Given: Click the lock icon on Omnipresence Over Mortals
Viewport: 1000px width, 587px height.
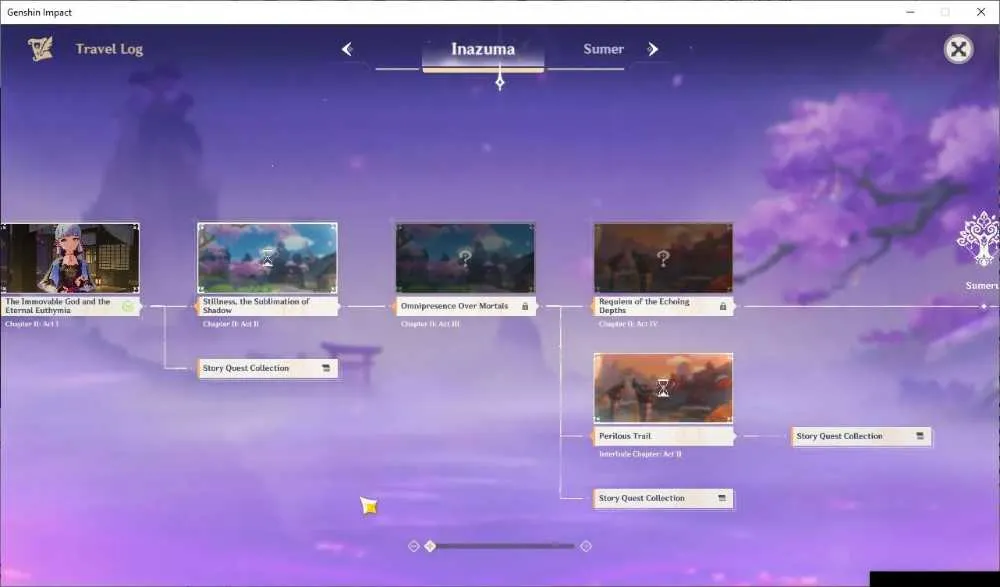Looking at the screenshot, I should pos(525,306).
